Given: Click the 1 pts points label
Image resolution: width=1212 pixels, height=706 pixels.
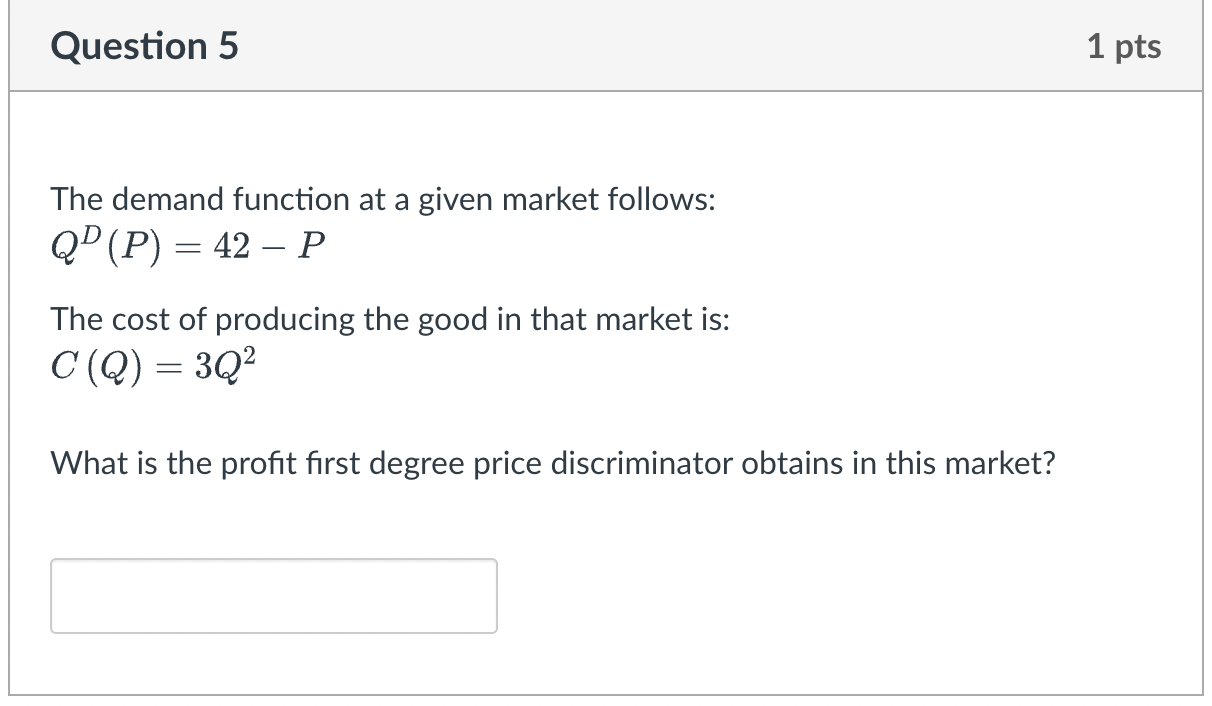Looking at the screenshot, I should [1124, 47].
